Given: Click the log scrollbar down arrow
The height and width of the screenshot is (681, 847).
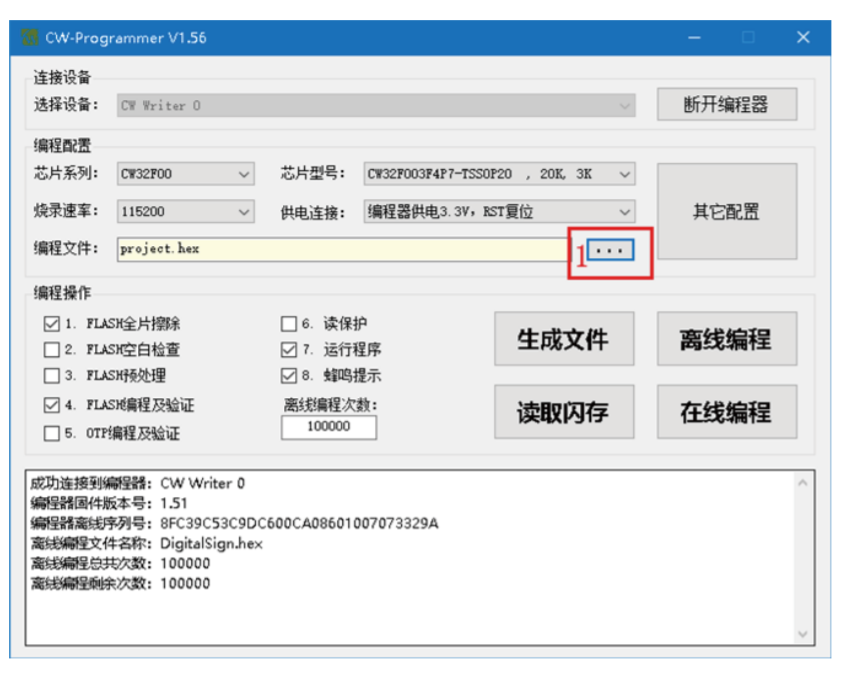Looking at the screenshot, I should click(803, 634).
